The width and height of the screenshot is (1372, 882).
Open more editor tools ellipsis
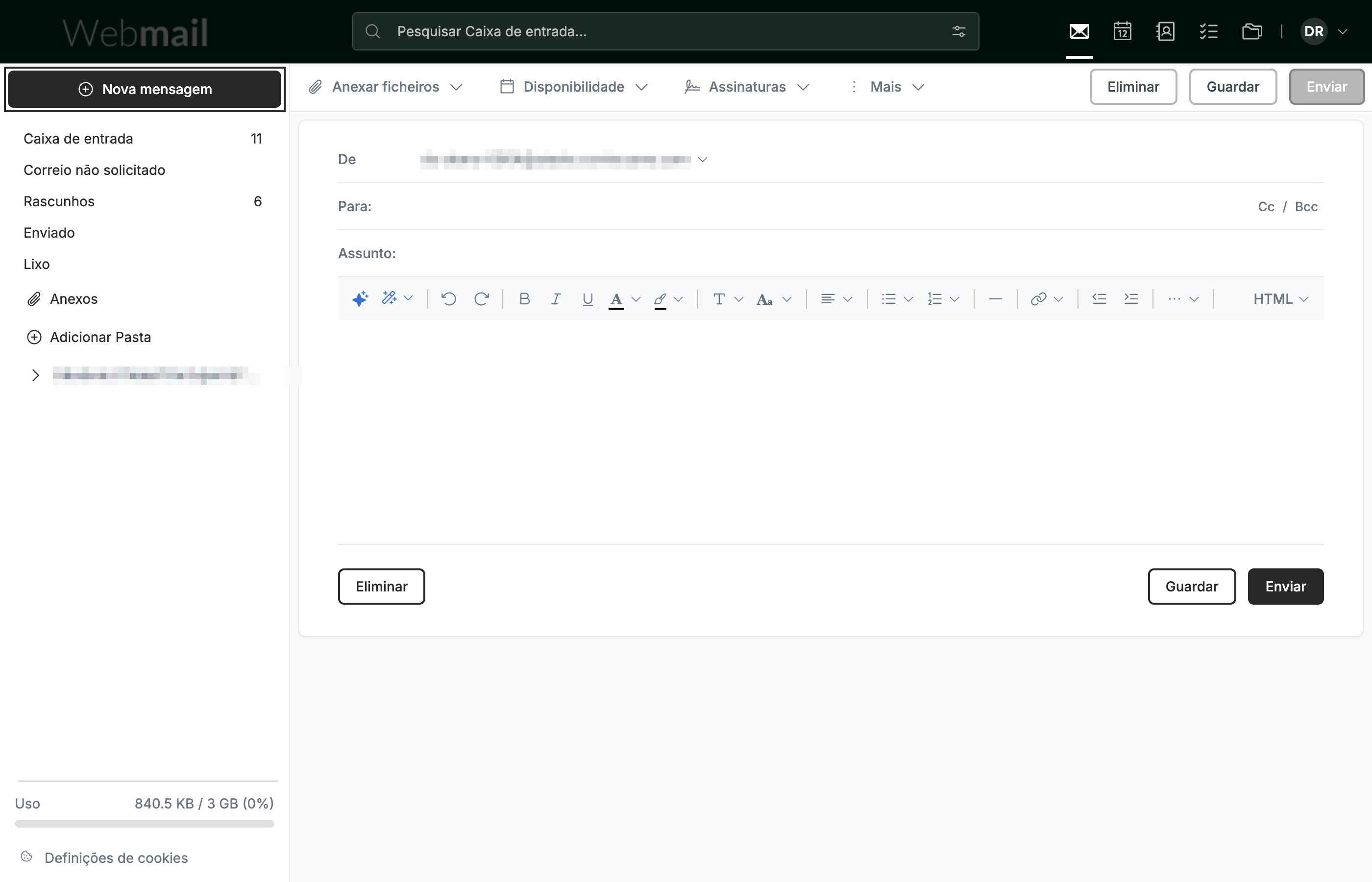coord(1183,299)
